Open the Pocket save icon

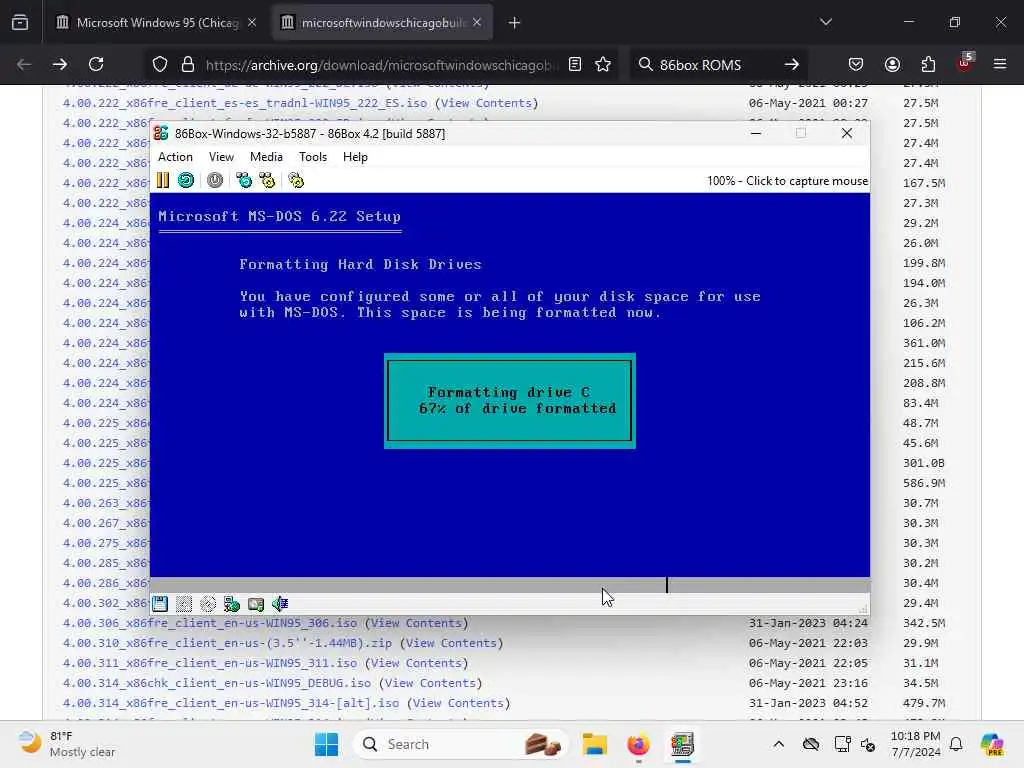click(x=856, y=64)
